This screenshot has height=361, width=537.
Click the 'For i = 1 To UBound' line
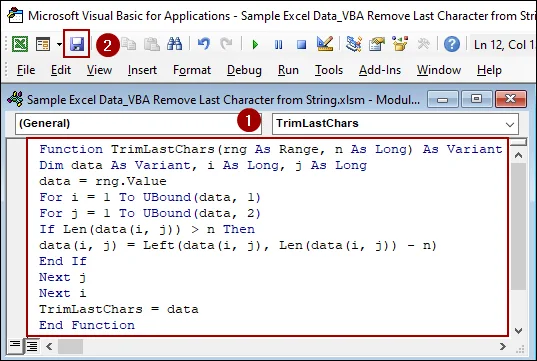point(150,197)
